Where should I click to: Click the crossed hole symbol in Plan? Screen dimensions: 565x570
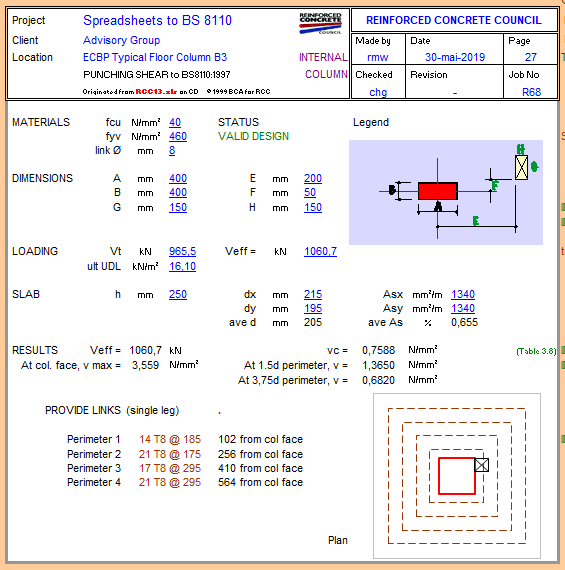tap(481, 465)
